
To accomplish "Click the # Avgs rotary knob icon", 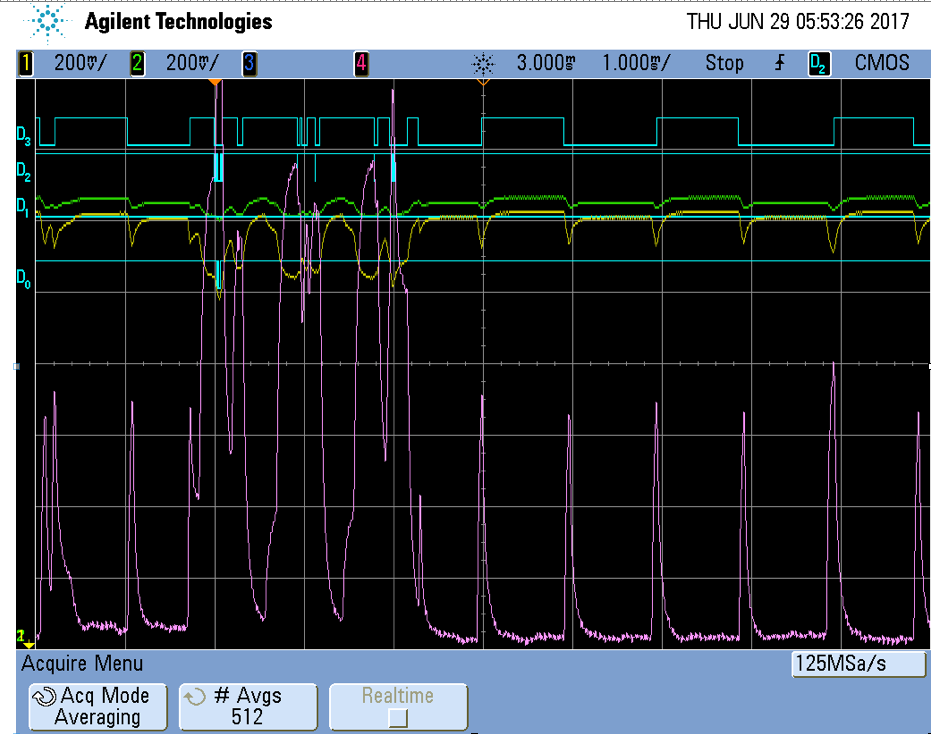I will [195, 696].
